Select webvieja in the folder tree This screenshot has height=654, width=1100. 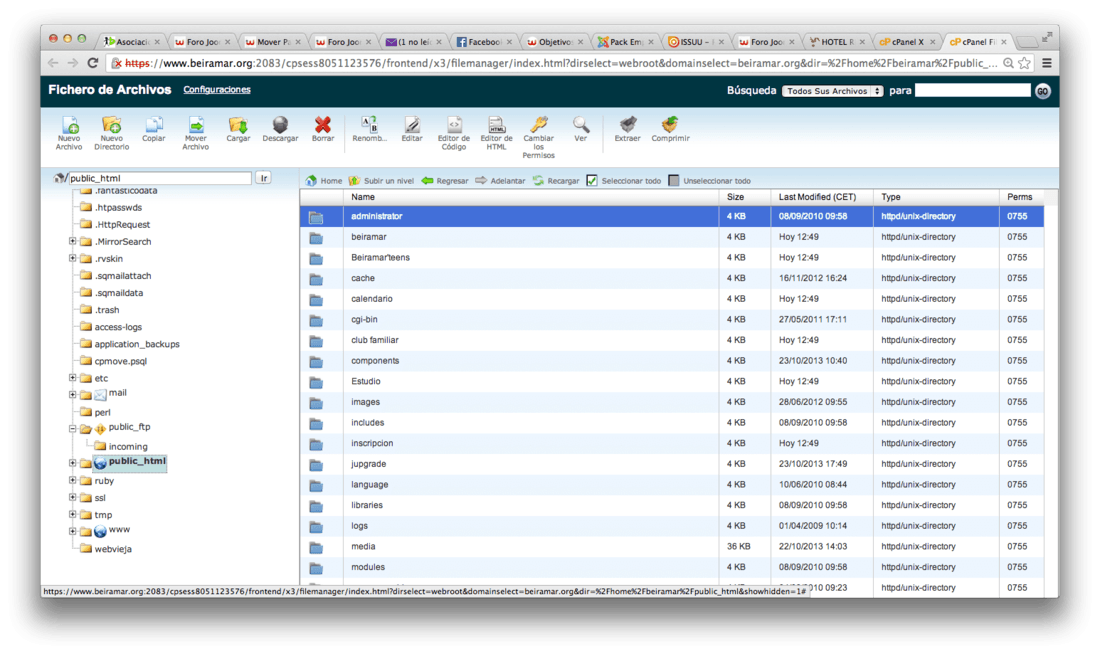(x=113, y=549)
